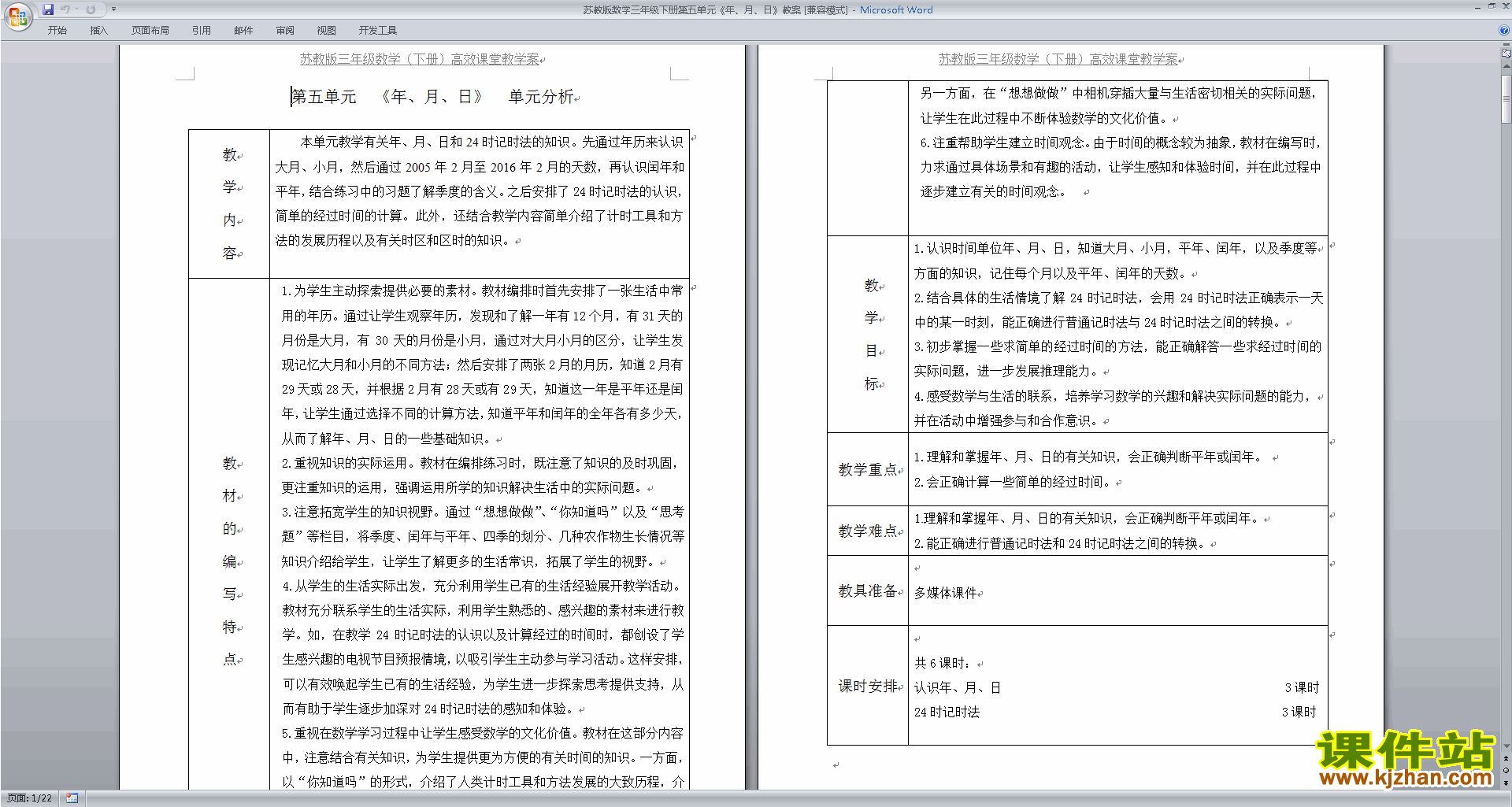Click the 教学内容 row label cell
The width and height of the screenshot is (1512, 807).
(229, 204)
